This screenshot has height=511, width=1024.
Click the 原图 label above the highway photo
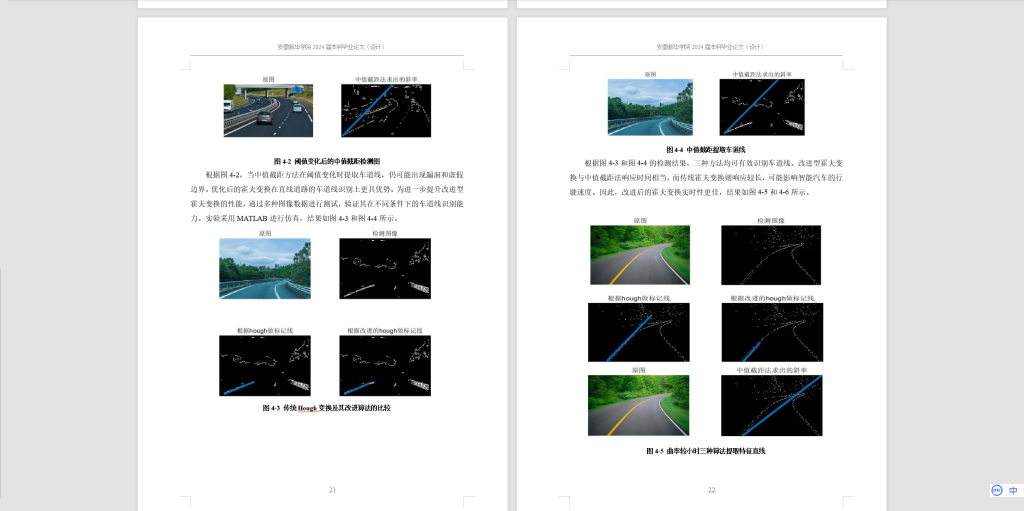click(268, 79)
